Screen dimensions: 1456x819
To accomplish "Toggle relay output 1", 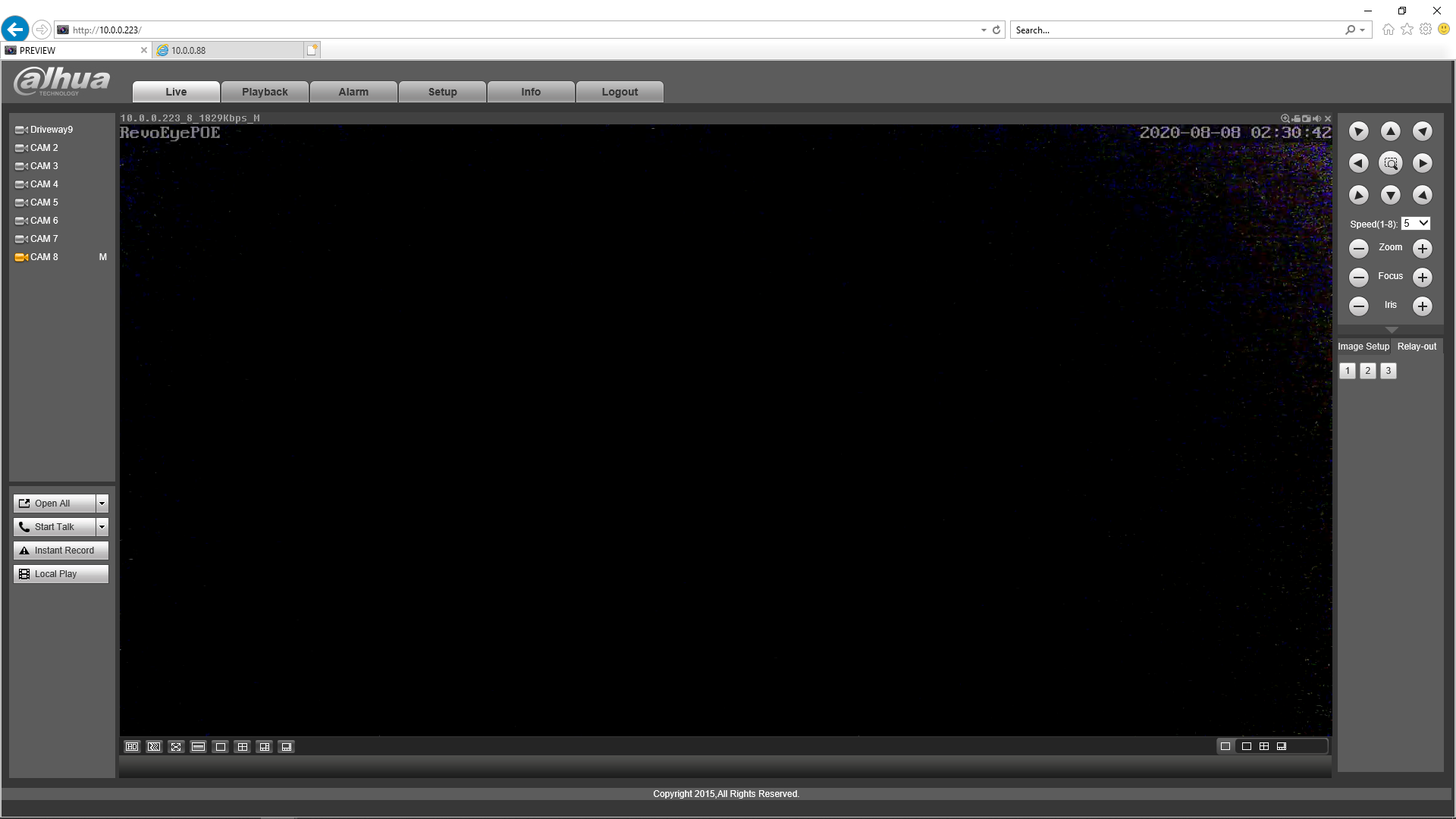I will (x=1348, y=371).
